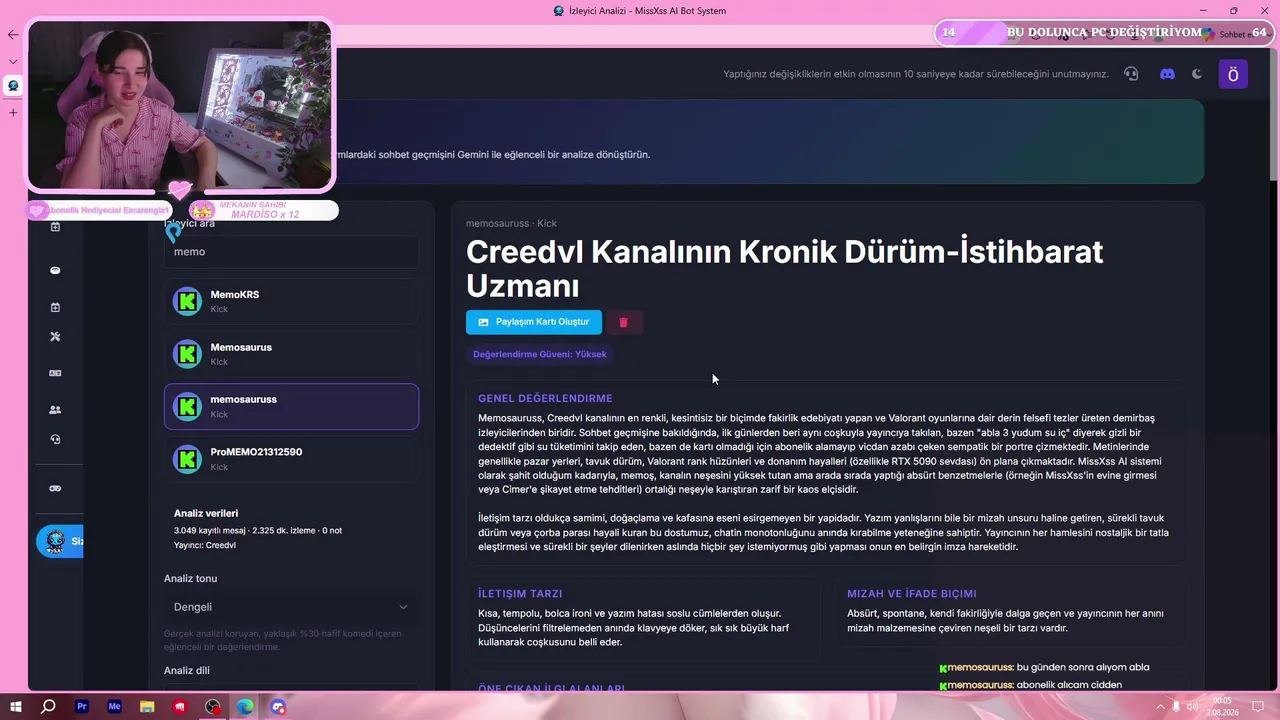Launch Media Encoder from the taskbar
1280x720 pixels.
pyautogui.click(x=114, y=707)
